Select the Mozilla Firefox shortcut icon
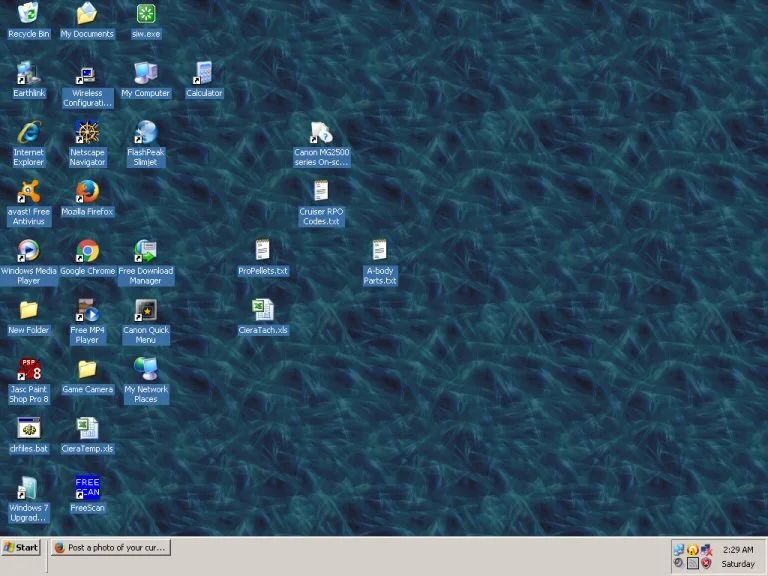The width and height of the screenshot is (768, 576). pyautogui.click(x=87, y=191)
